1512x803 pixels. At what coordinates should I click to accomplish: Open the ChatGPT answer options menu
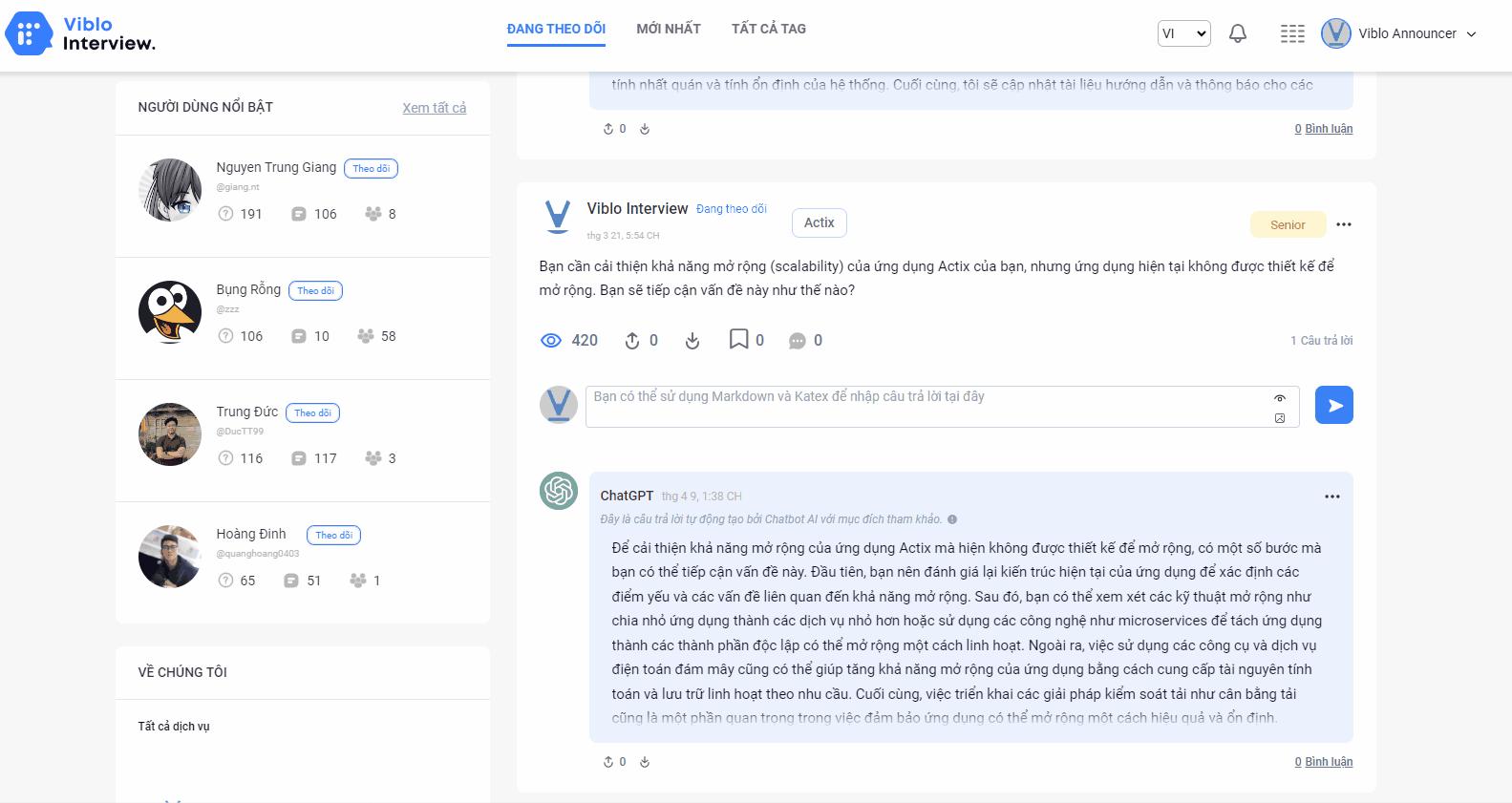point(1332,497)
